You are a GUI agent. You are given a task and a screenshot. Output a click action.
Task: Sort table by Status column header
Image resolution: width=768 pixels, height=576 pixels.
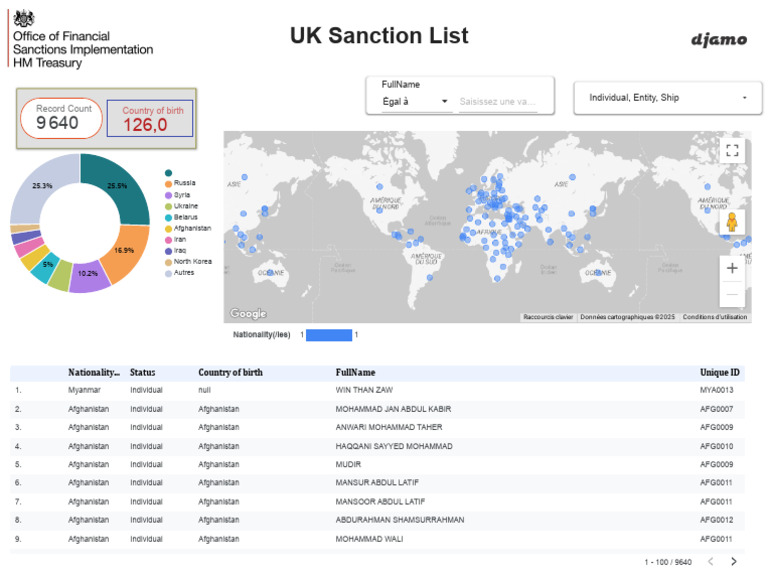pyautogui.click(x=143, y=372)
